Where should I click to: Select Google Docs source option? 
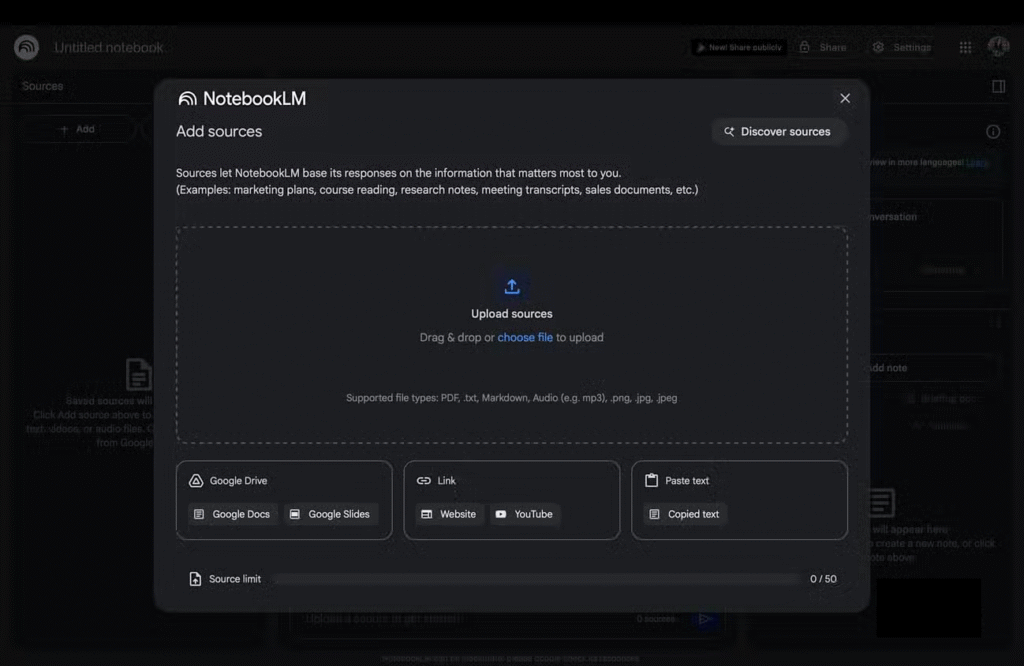[x=232, y=514]
